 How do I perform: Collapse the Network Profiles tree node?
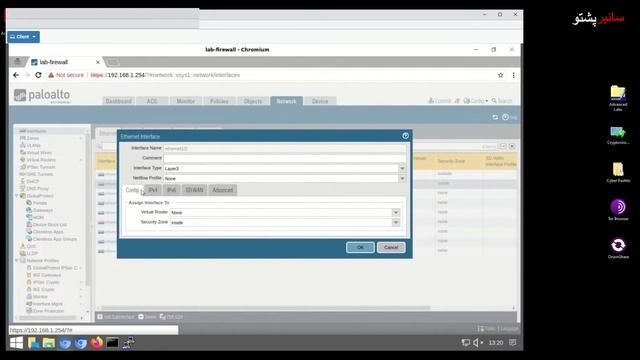(17, 260)
